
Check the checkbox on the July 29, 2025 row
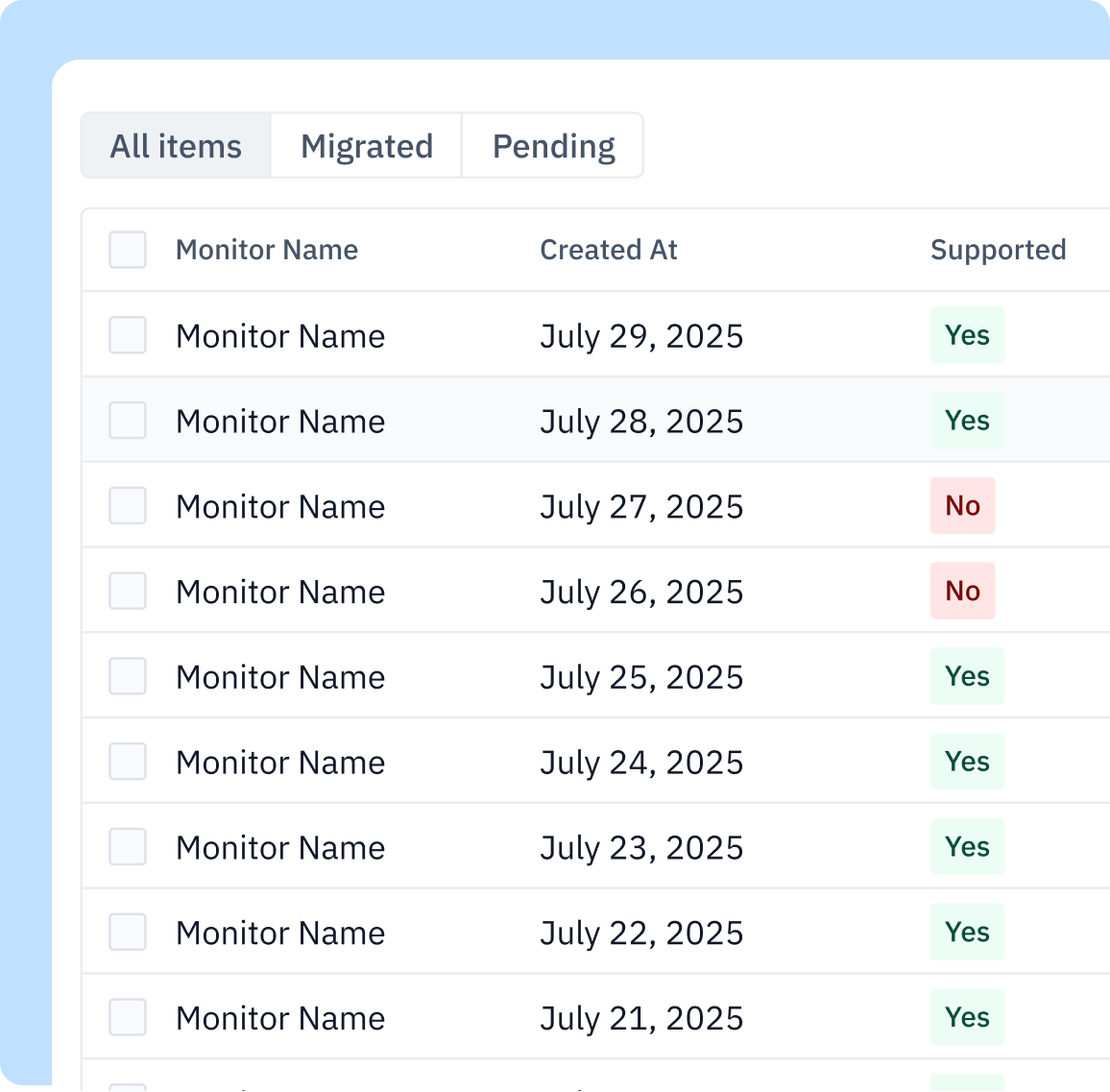point(127,335)
